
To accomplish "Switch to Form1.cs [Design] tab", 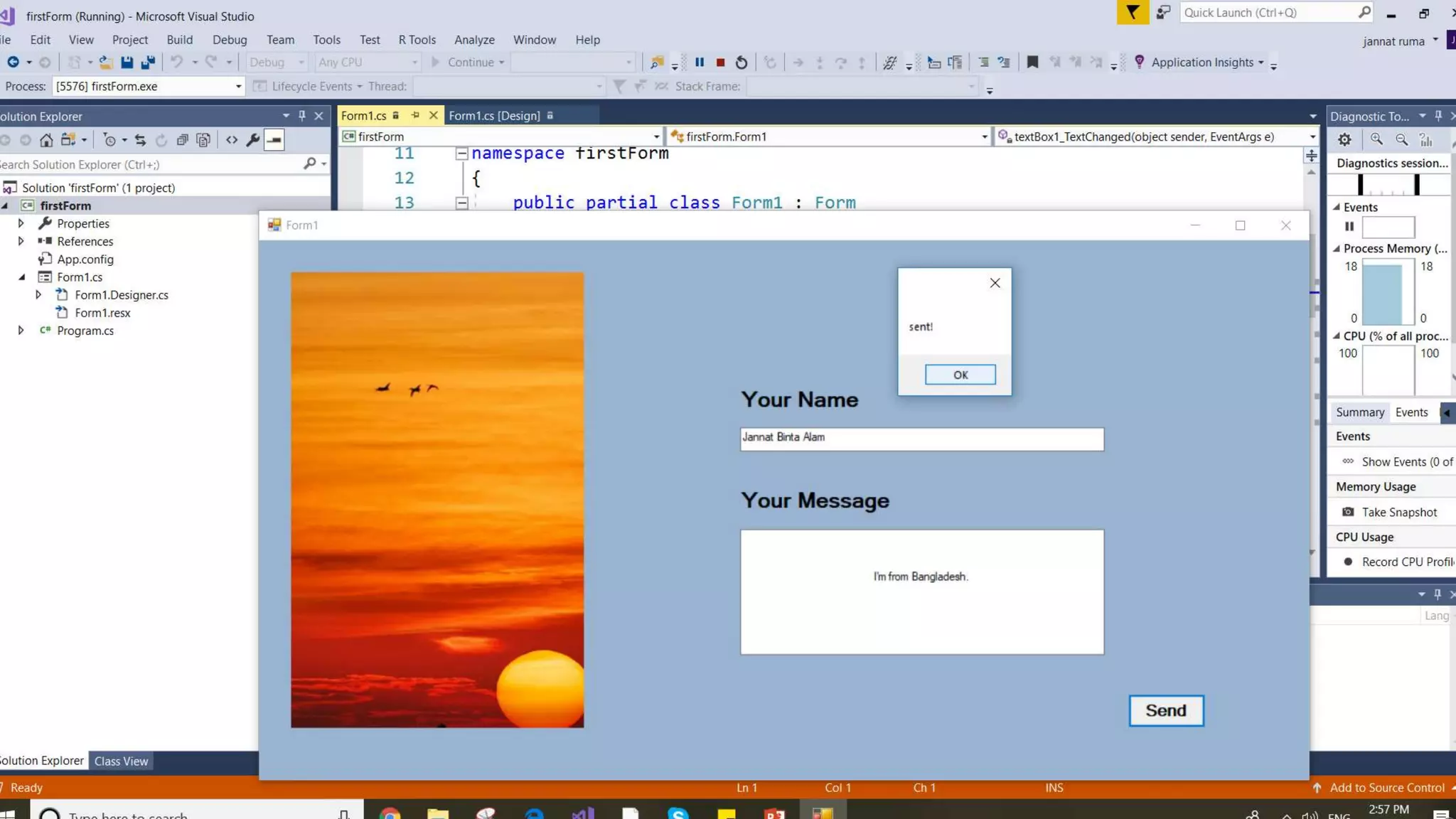I will (495, 116).
